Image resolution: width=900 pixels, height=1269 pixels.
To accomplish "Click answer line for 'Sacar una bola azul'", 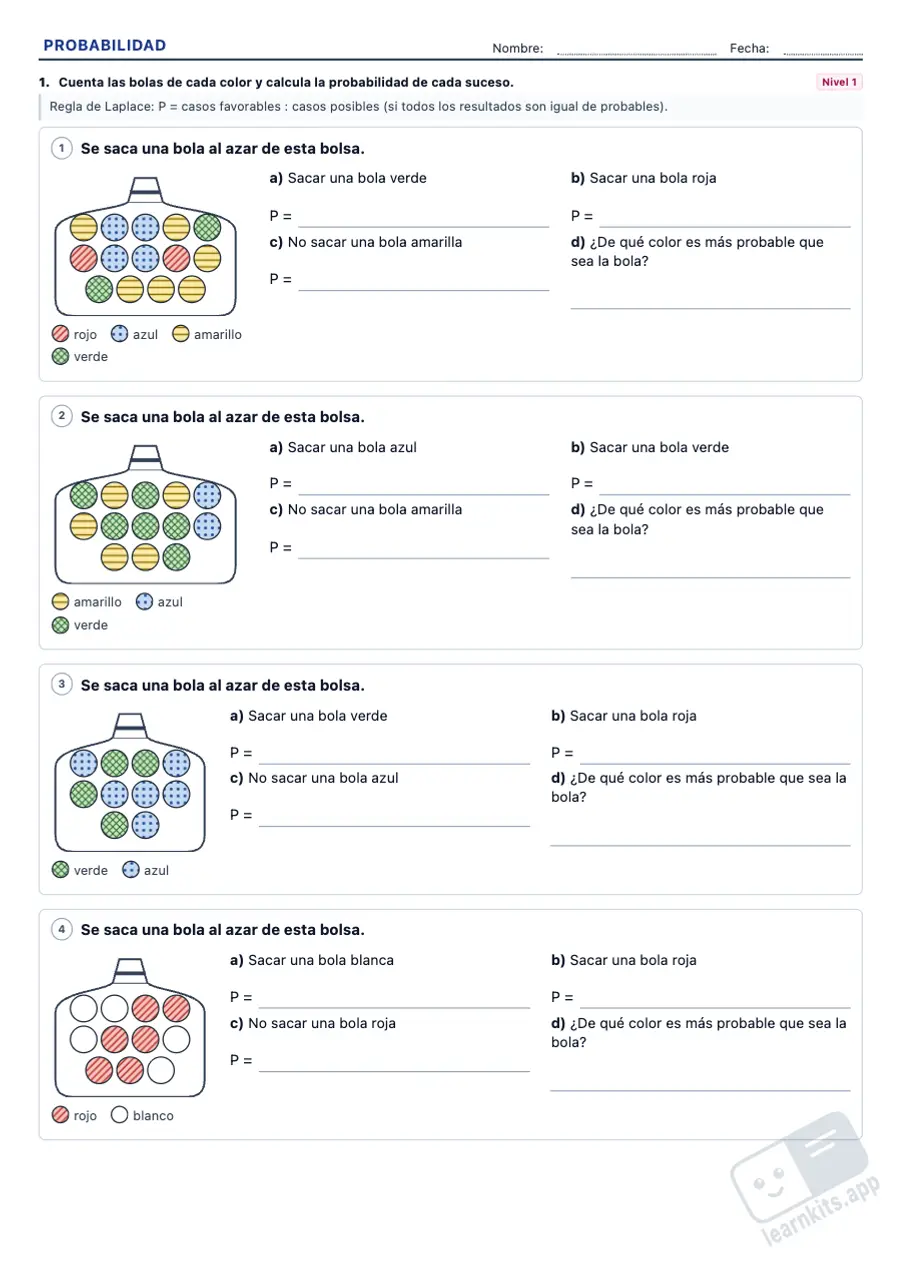I will click(424, 494).
